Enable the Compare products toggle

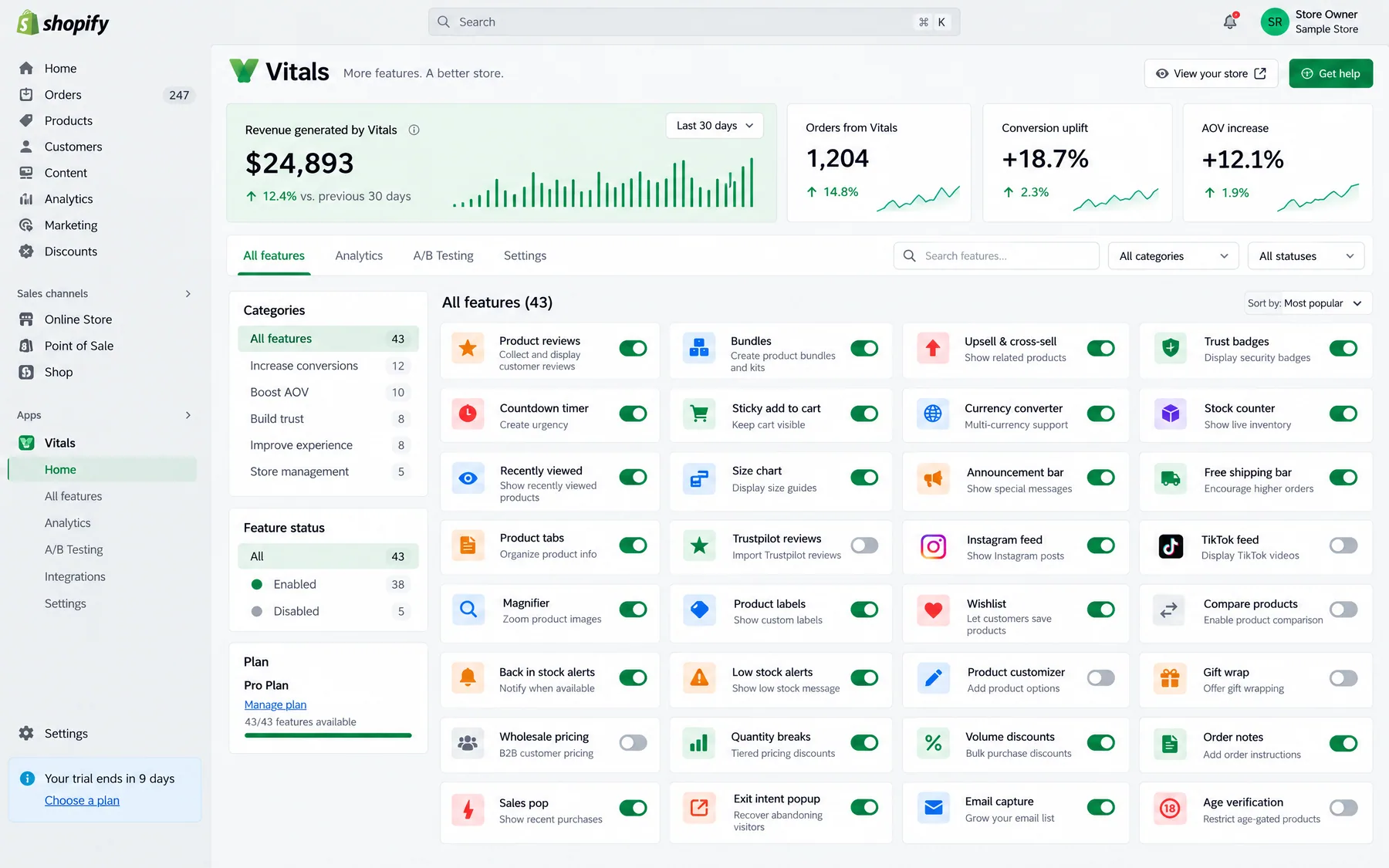(x=1343, y=610)
